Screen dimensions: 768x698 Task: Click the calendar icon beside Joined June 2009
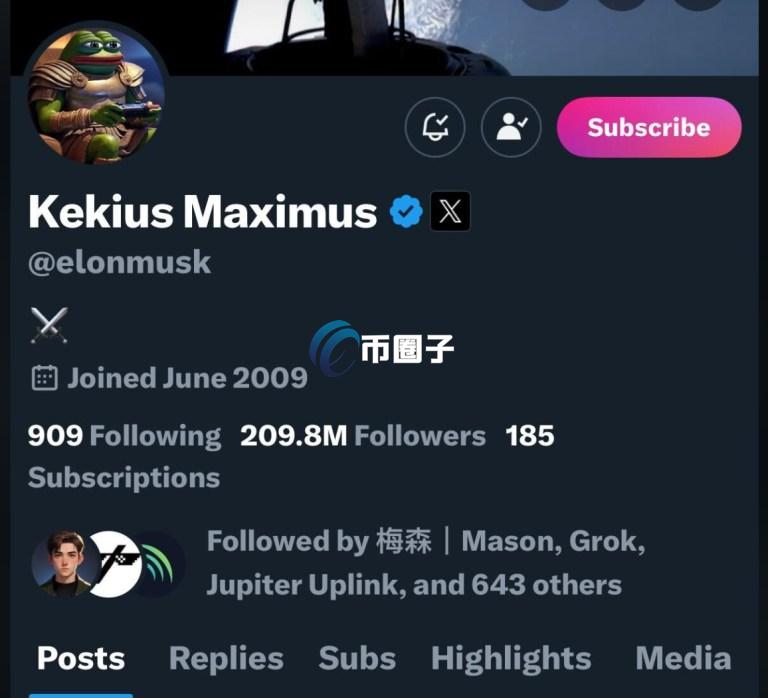45,378
